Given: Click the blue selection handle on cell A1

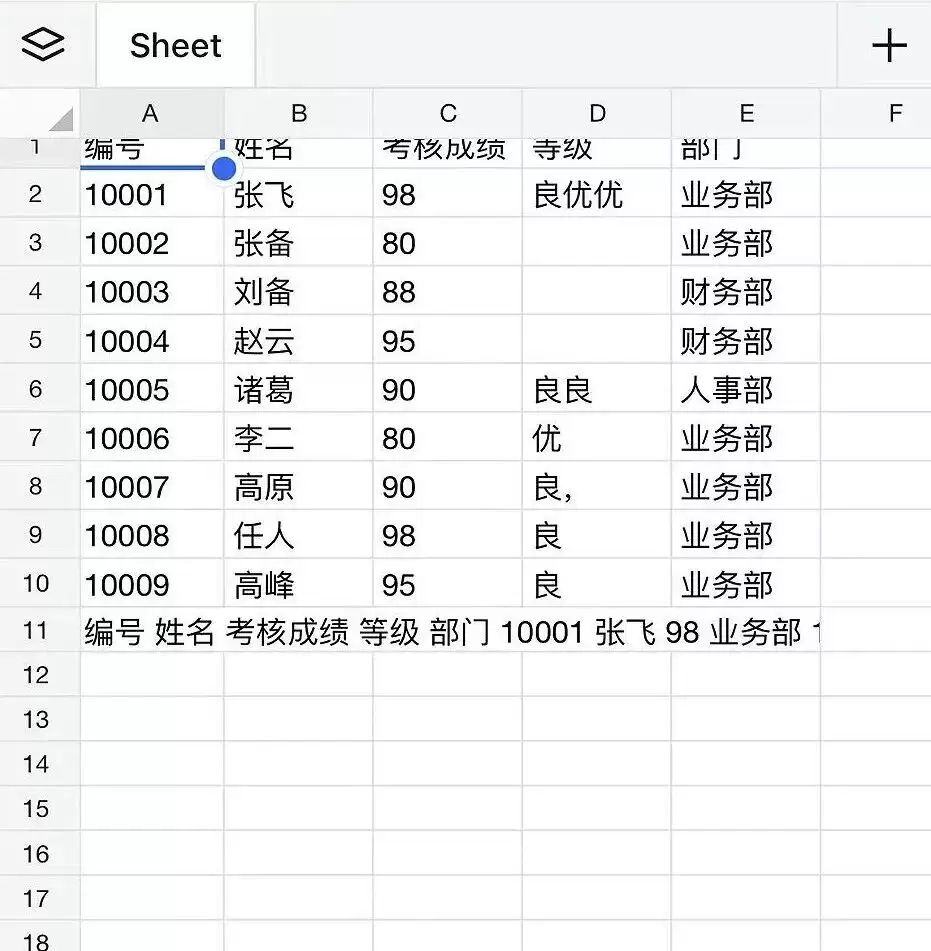Looking at the screenshot, I should coord(224,169).
